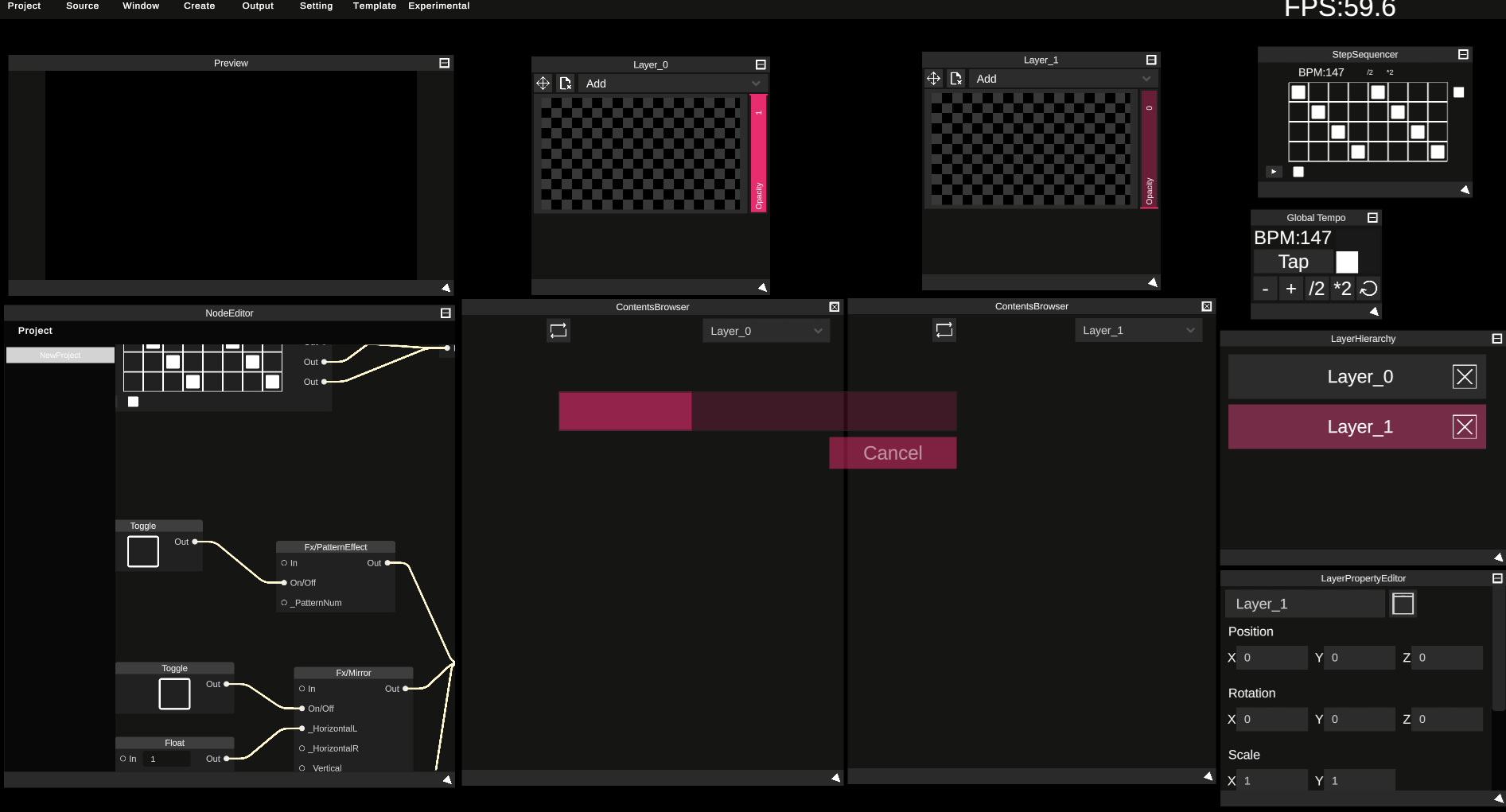Delete Layer_0 using its X icon

[x=1465, y=376]
